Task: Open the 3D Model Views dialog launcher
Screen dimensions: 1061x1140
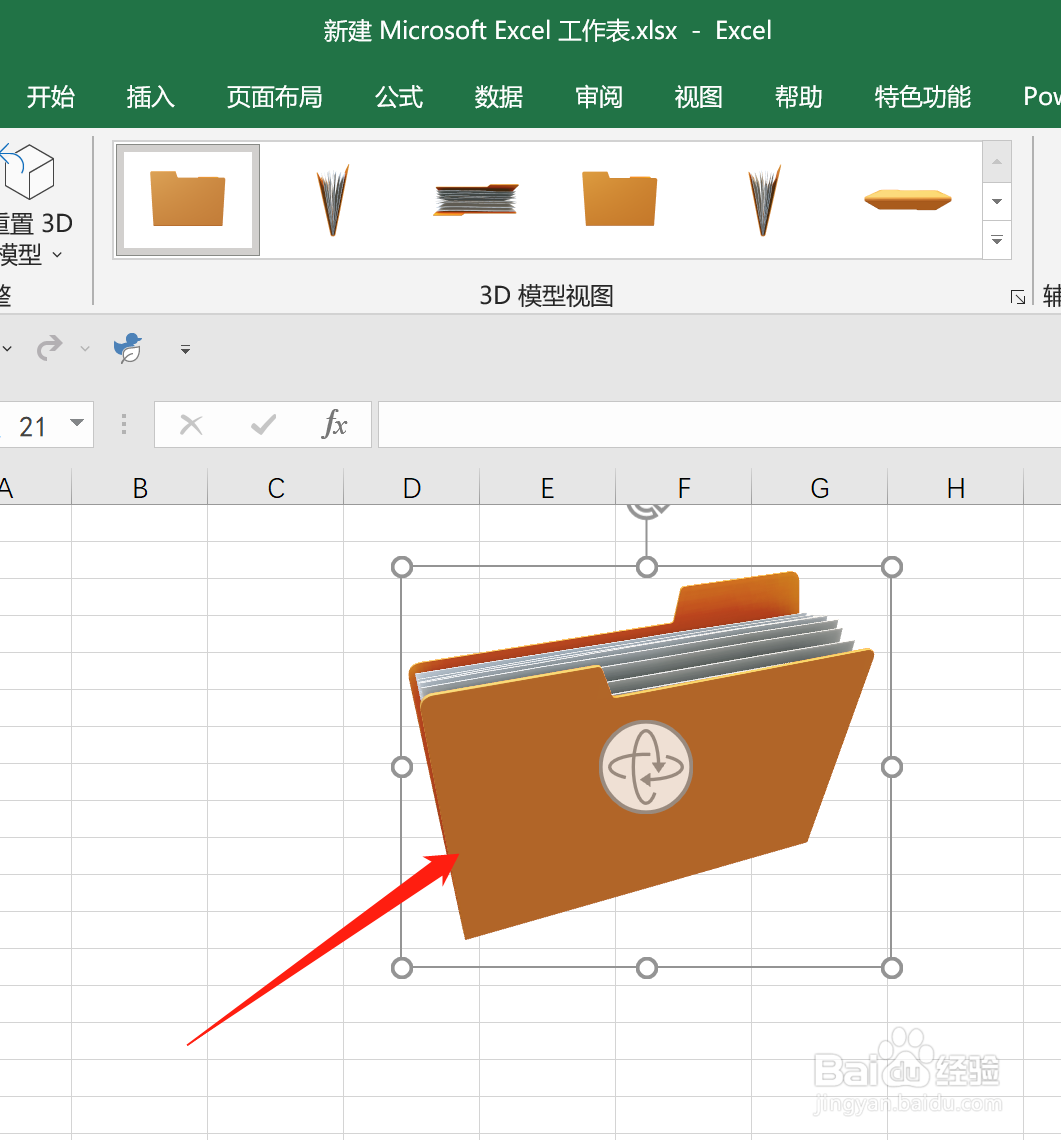Action: coord(1017,297)
